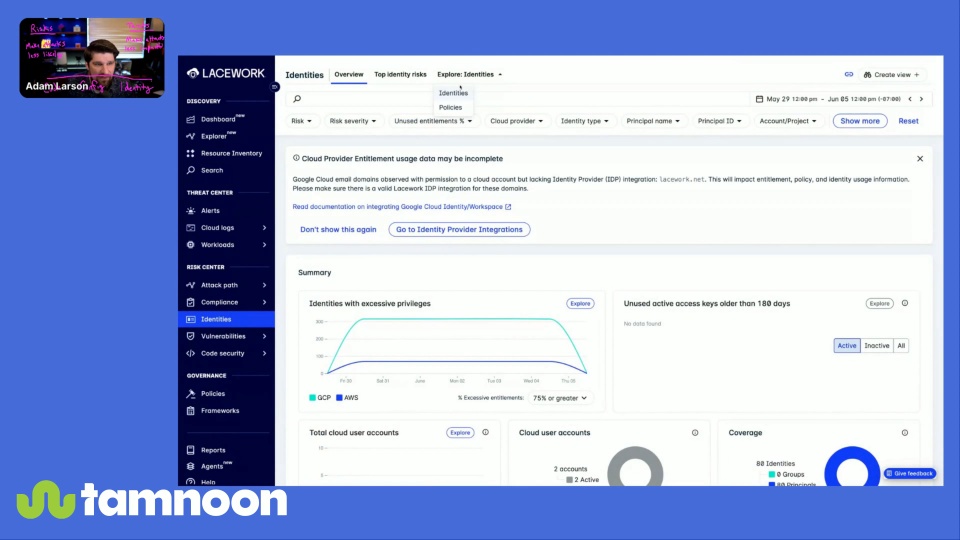Go to Identity Provider Integrations
The image size is (960, 540).
click(459, 230)
